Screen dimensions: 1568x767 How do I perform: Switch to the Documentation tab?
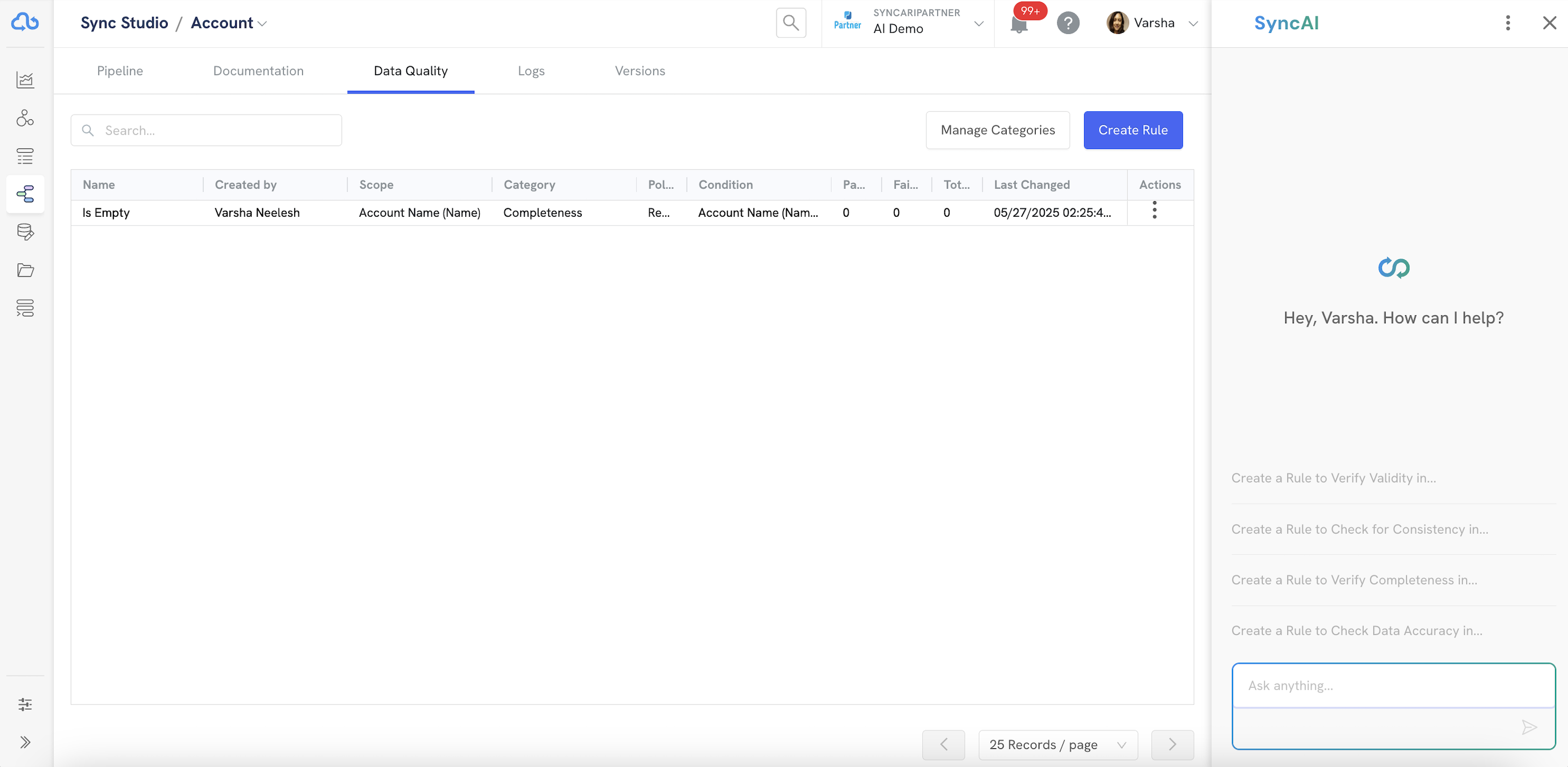pos(258,70)
